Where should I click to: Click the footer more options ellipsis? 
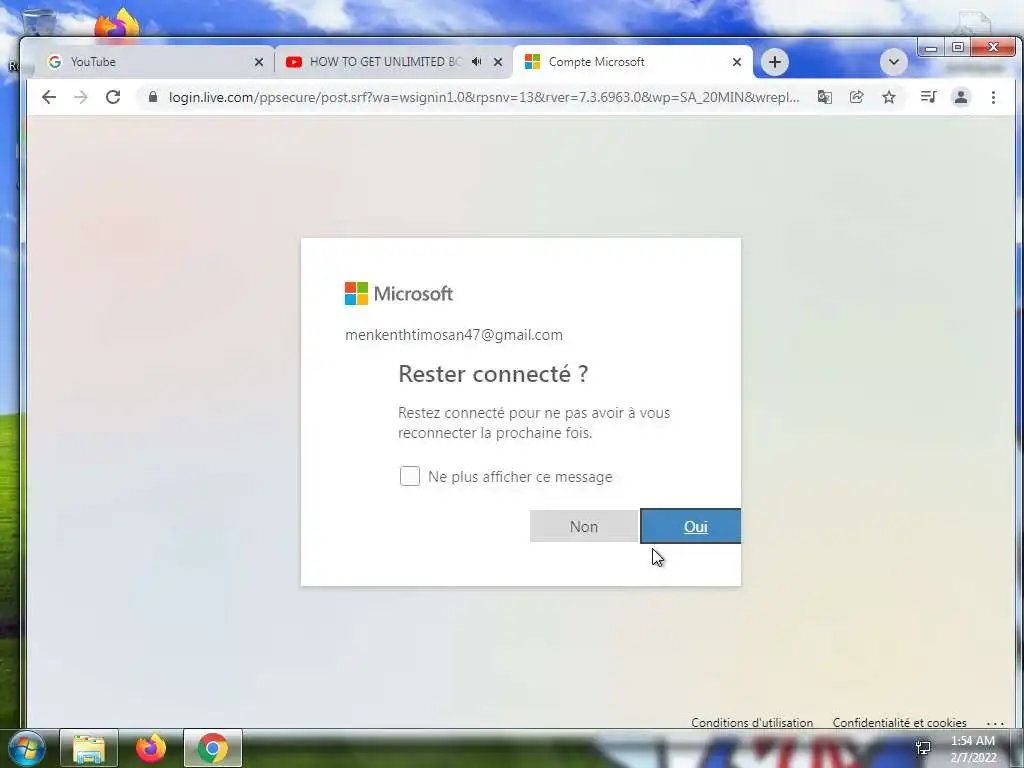tap(995, 723)
